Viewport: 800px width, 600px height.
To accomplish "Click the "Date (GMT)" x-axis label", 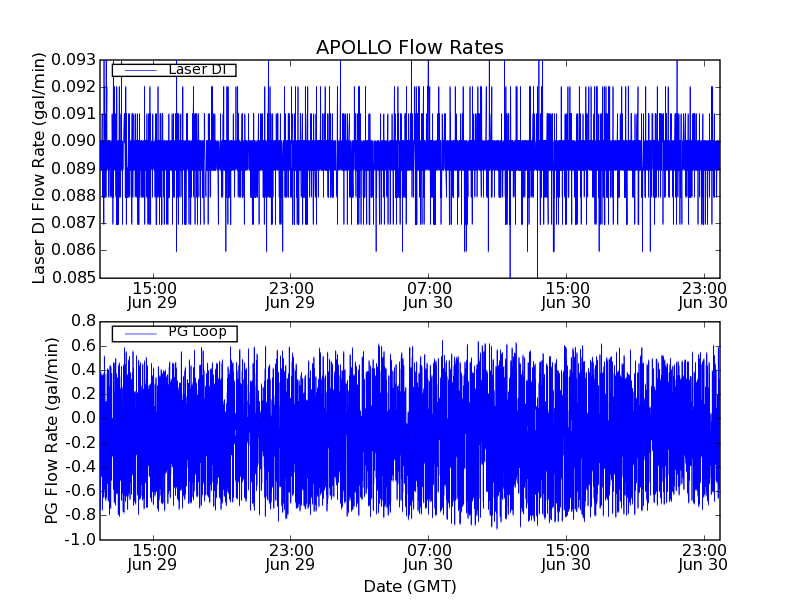I will tap(409, 586).
